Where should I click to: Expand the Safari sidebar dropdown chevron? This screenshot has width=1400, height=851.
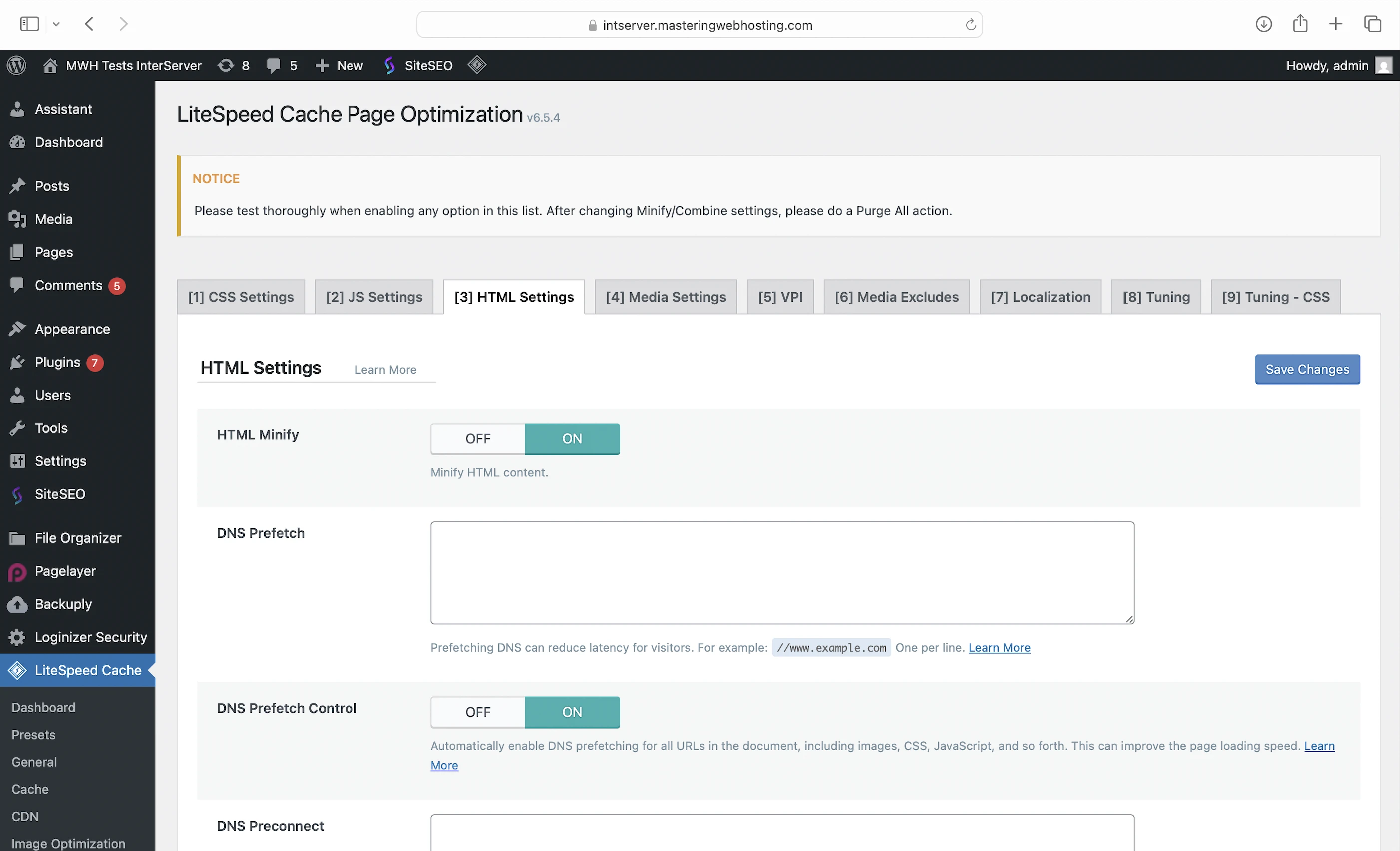pyautogui.click(x=56, y=24)
